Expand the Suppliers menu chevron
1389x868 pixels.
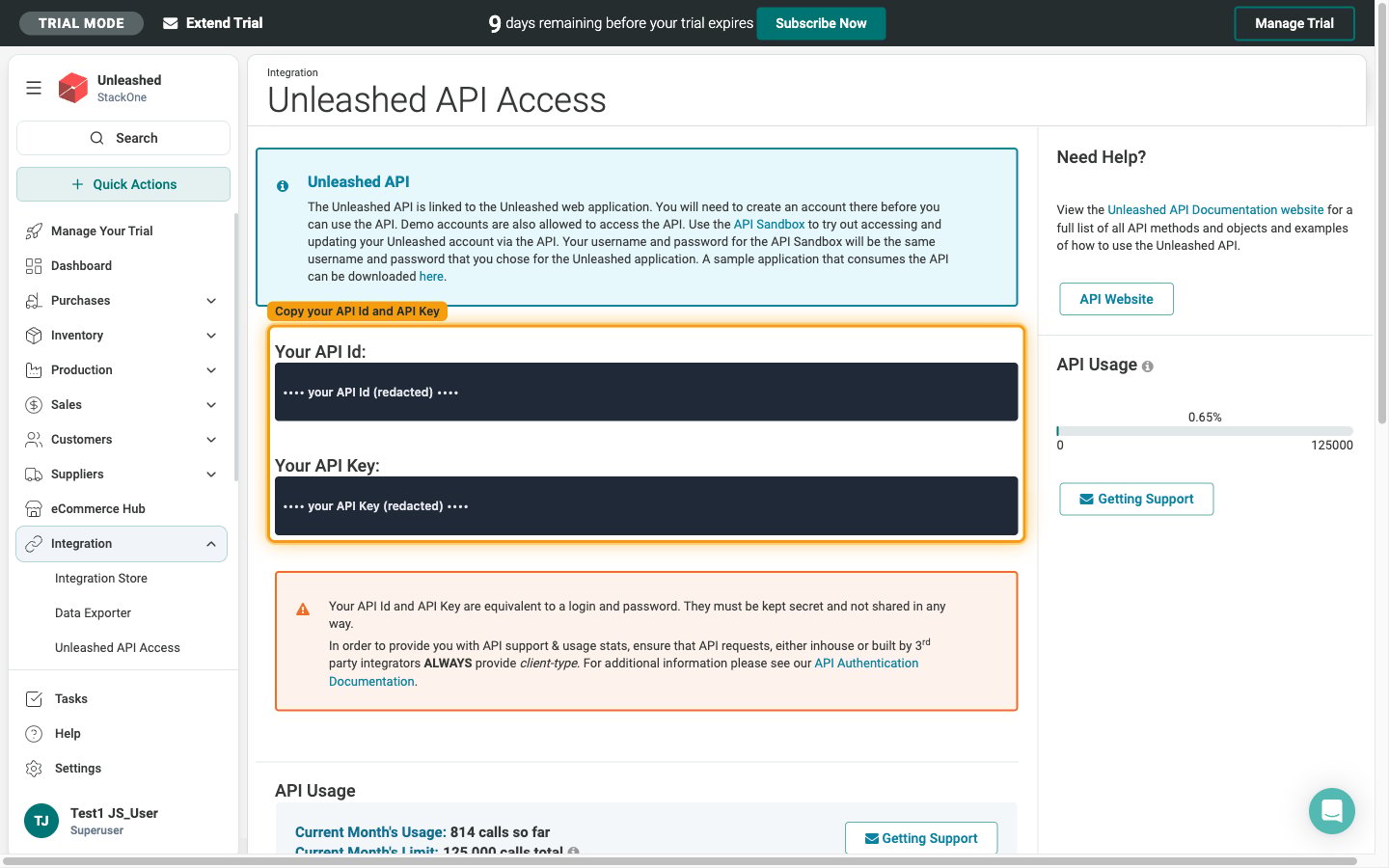tap(211, 475)
